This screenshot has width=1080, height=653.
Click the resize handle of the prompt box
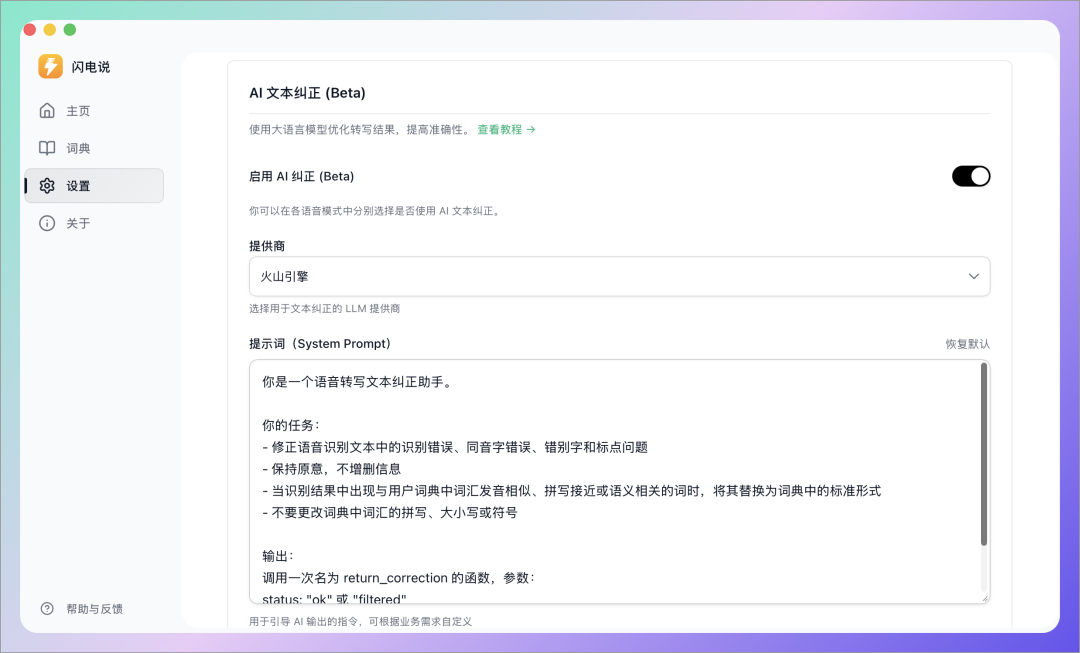tap(985, 598)
